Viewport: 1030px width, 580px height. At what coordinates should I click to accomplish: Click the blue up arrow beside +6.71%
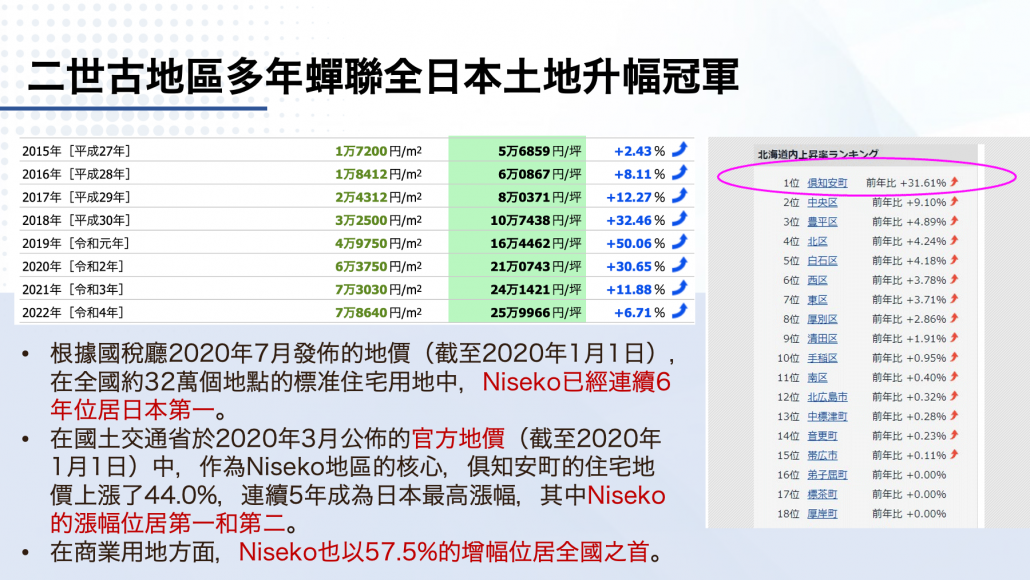click(x=680, y=311)
